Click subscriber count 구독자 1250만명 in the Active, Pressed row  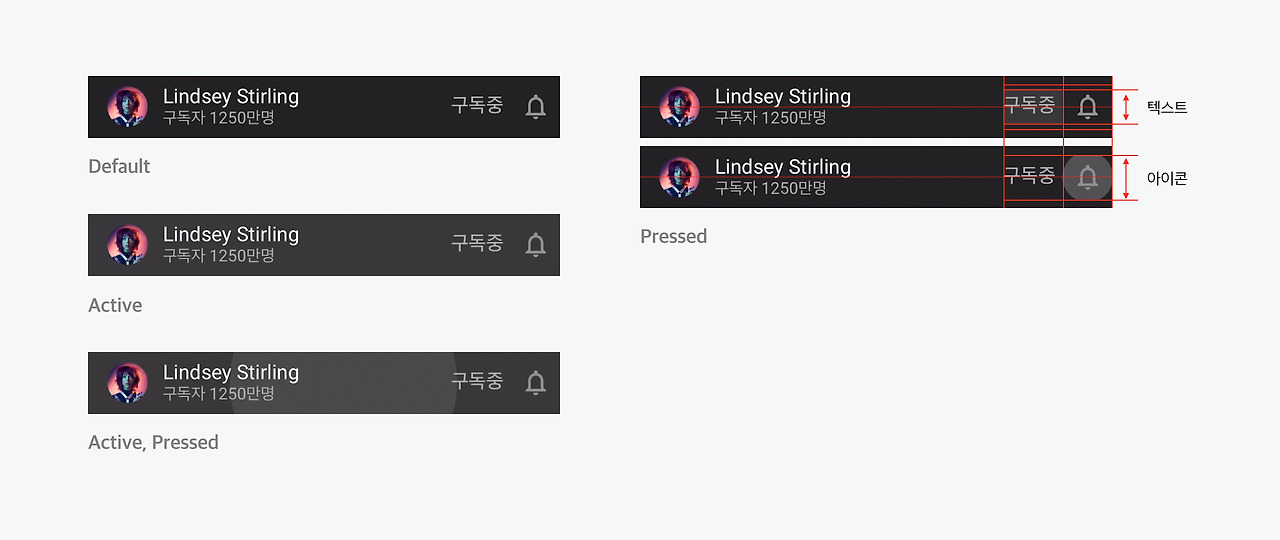(219, 394)
